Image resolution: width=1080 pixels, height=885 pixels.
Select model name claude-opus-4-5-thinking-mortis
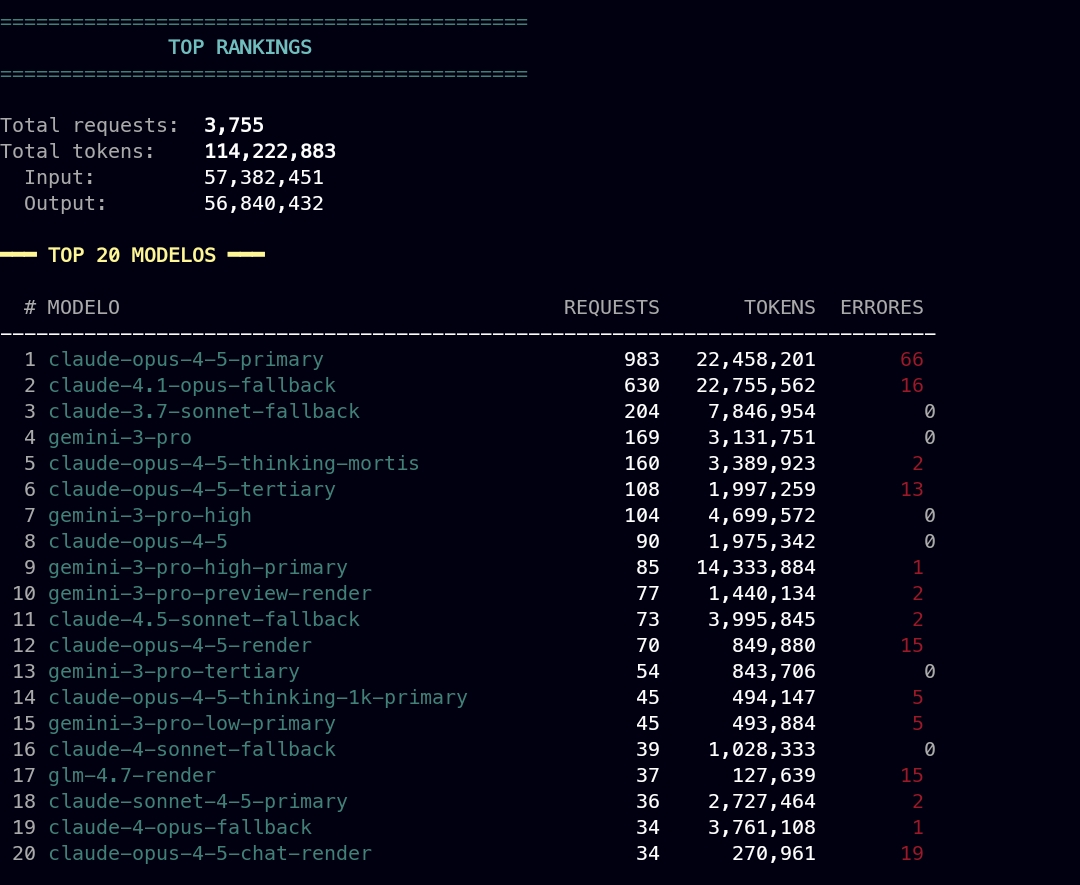233,464
